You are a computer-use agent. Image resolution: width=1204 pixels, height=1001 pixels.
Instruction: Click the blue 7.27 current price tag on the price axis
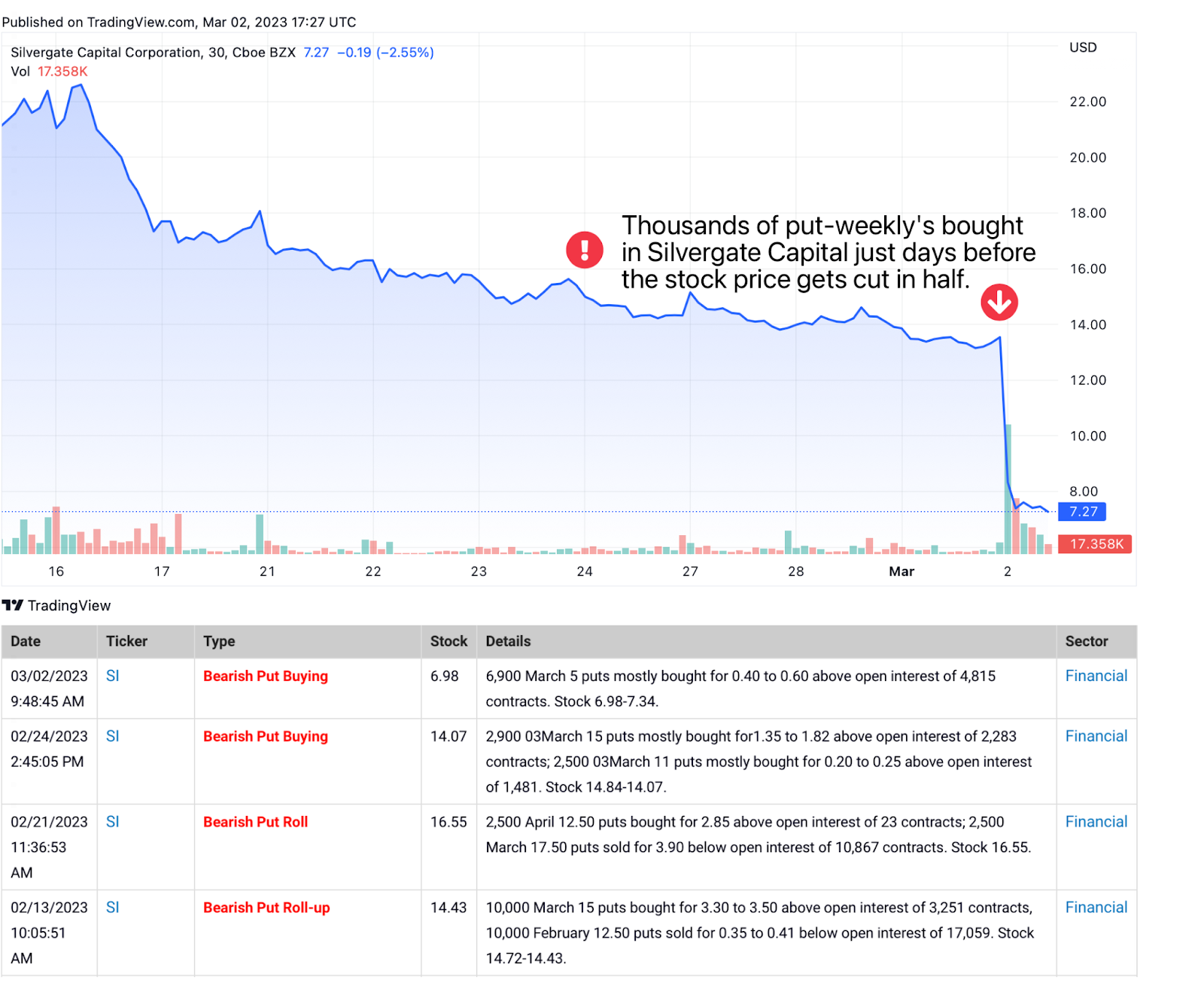point(1082,512)
